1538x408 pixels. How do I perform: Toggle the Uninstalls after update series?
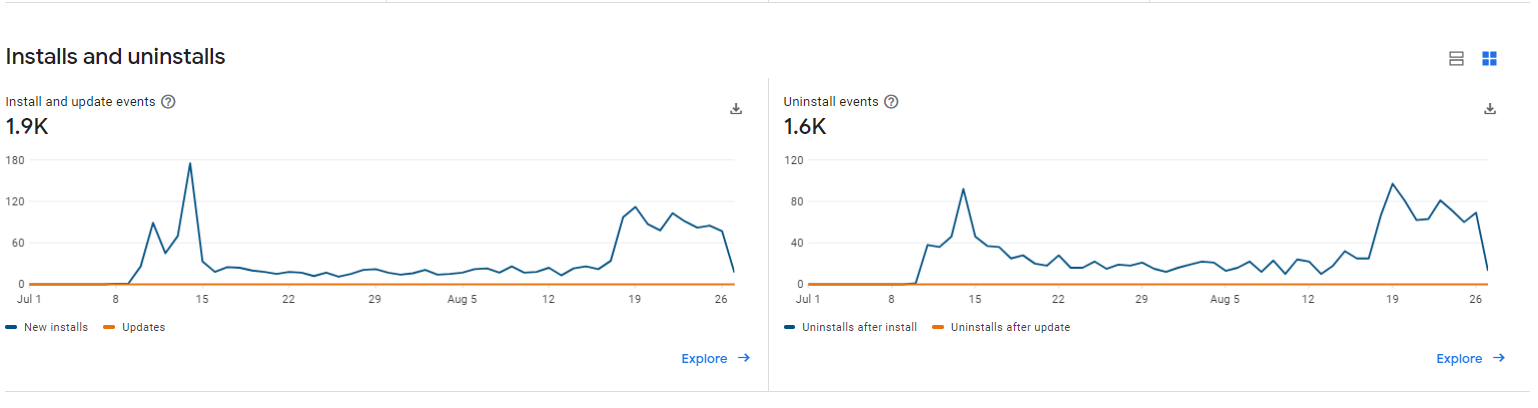pyautogui.click(x=1001, y=327)
